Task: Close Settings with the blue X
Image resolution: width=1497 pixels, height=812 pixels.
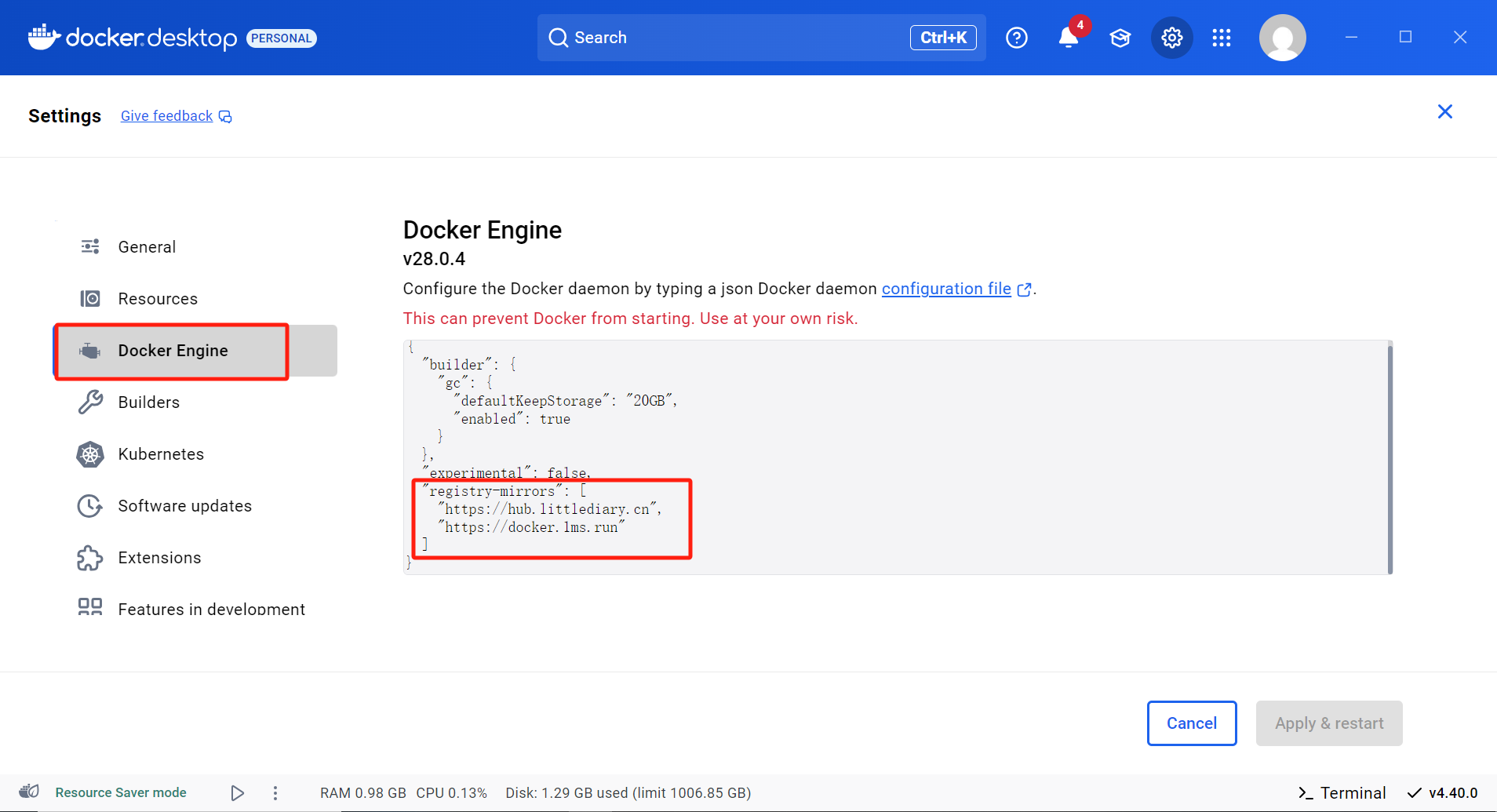Action: pyautogui.click(x=1445, y=111)
